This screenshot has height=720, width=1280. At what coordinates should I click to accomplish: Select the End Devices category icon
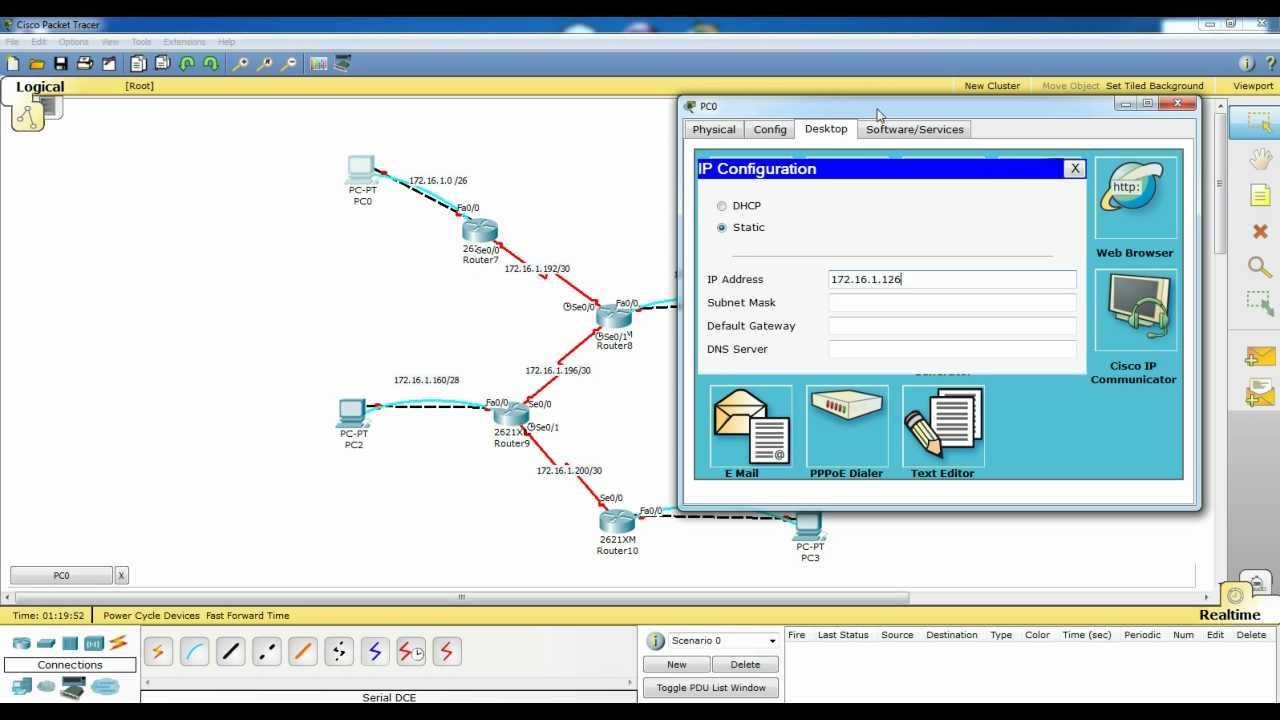click(x=21, y=686)
